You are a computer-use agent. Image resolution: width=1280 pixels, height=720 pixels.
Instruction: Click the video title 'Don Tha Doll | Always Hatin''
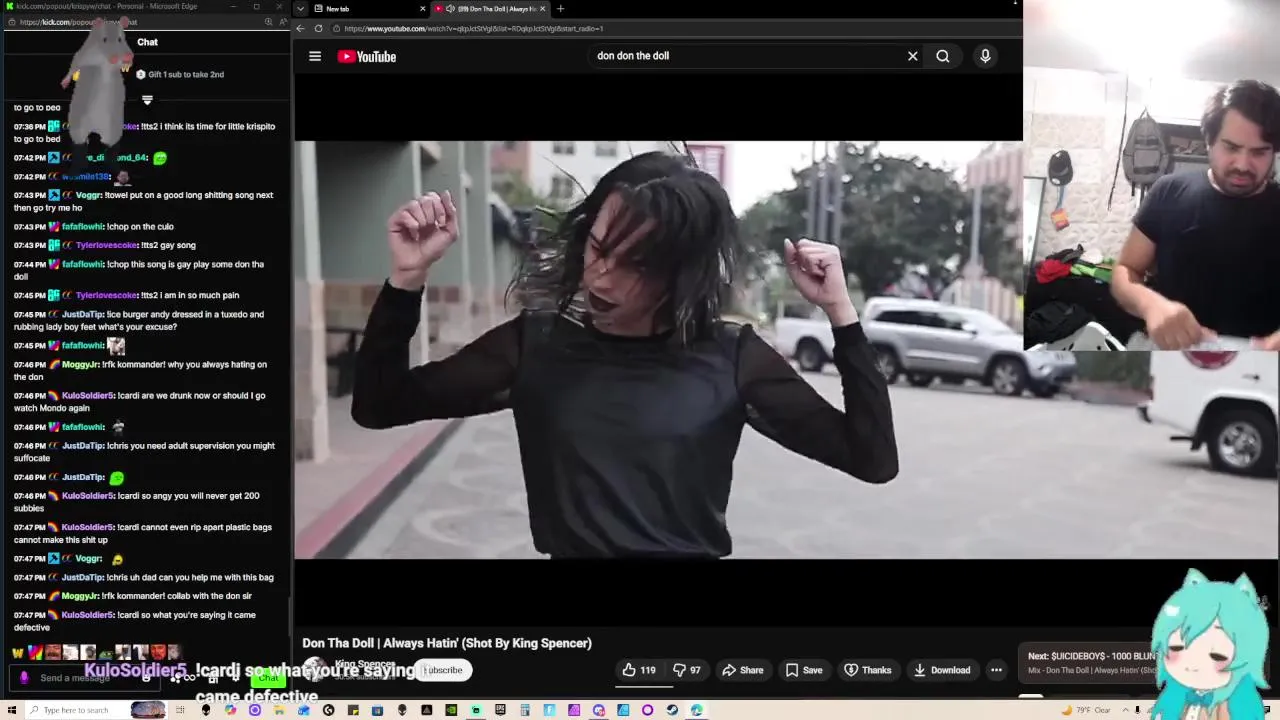coord(447,643)
